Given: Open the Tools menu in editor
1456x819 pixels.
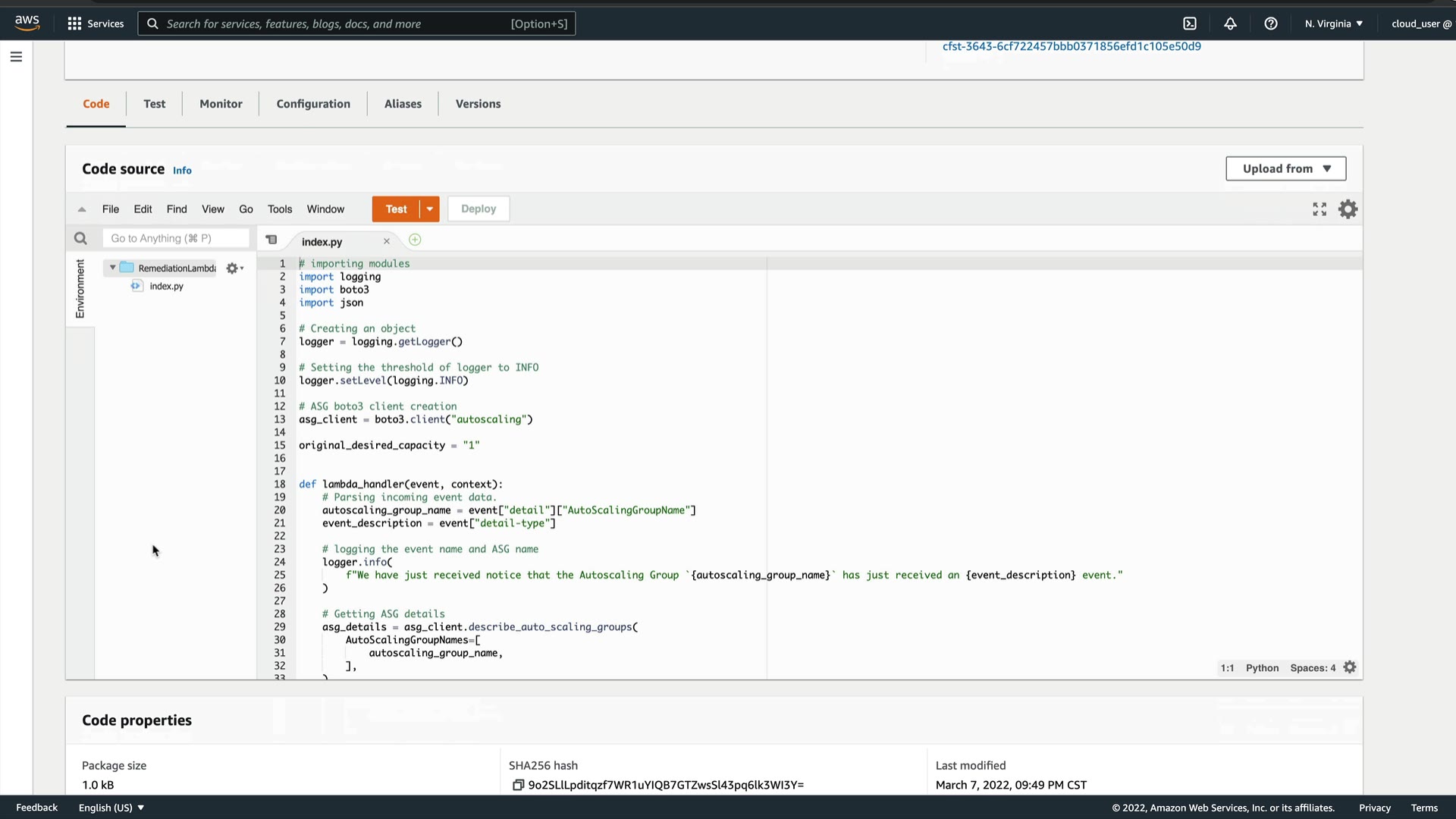Looking at the screenshot, I should click(x=279, y=209).
